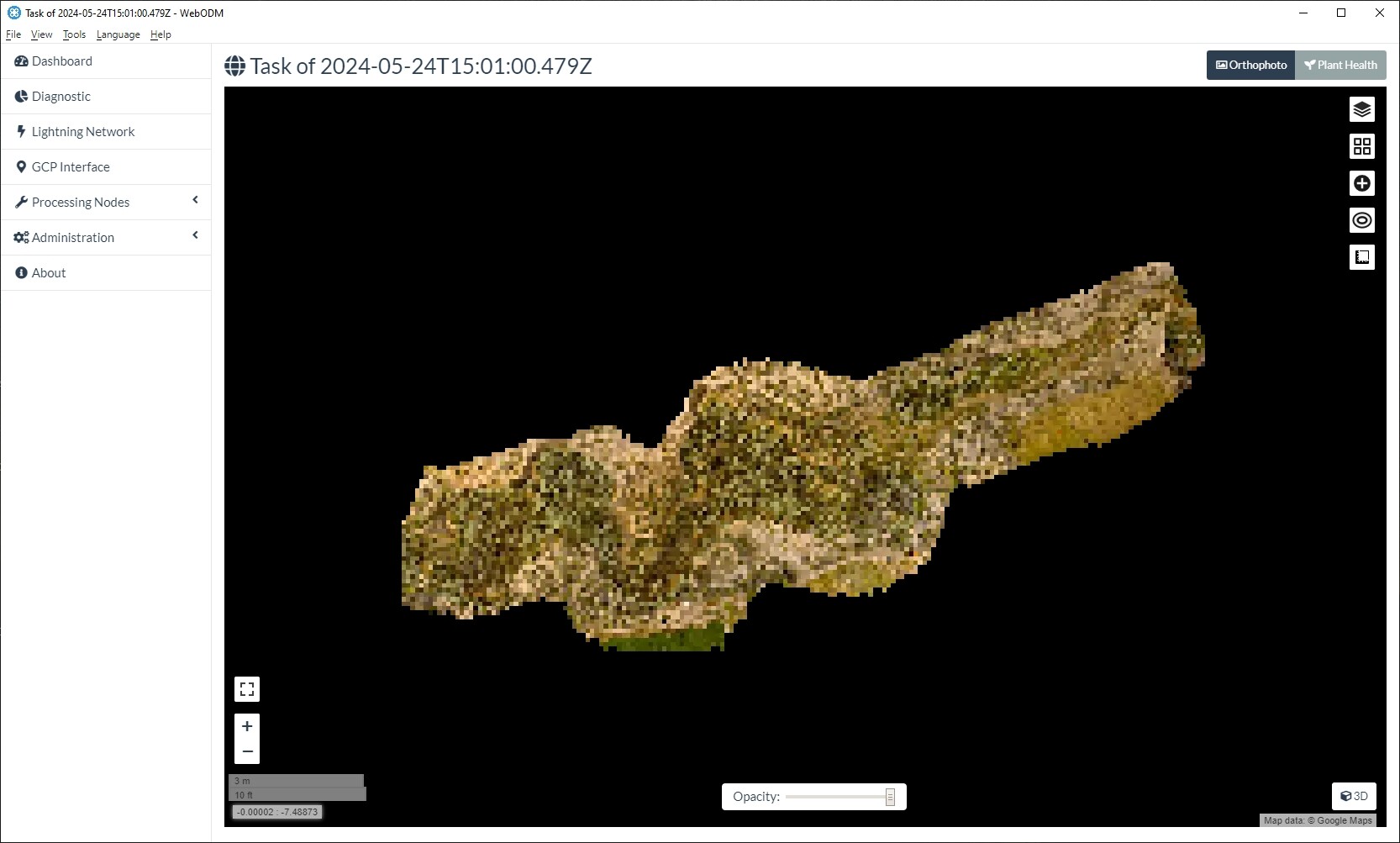Screen dimensions: 1400x843
Task: Adjust the Opacity slider
Action: pyautogui.click(x=834, y=797)
